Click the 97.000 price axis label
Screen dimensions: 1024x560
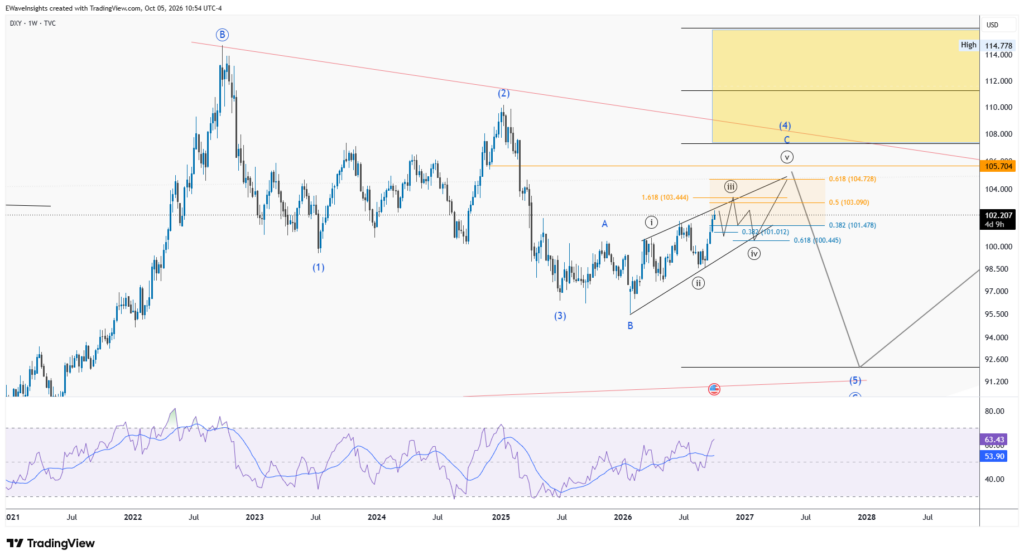999,290
